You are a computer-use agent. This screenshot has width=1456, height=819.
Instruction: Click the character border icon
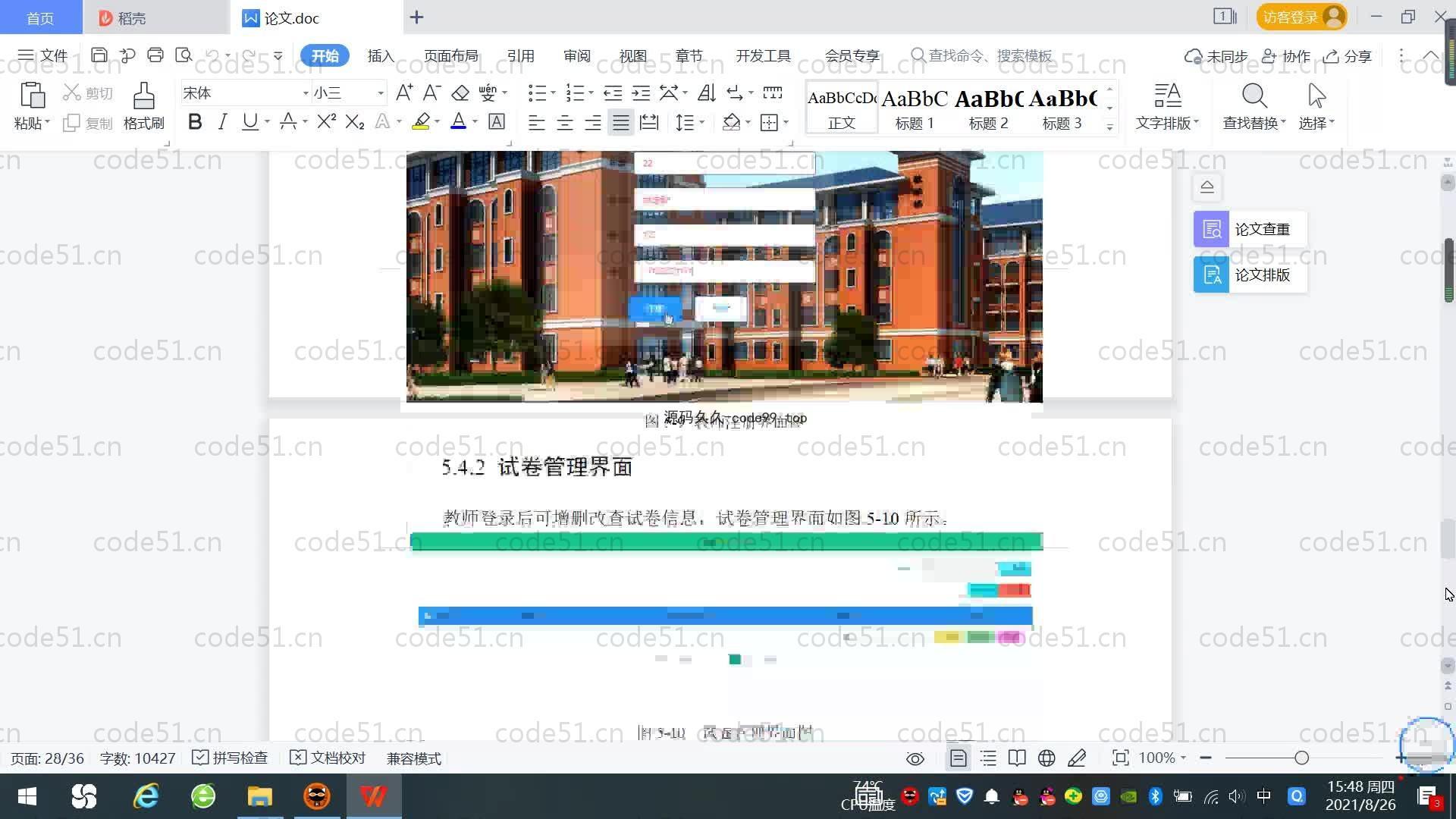(x=497, y=122)
